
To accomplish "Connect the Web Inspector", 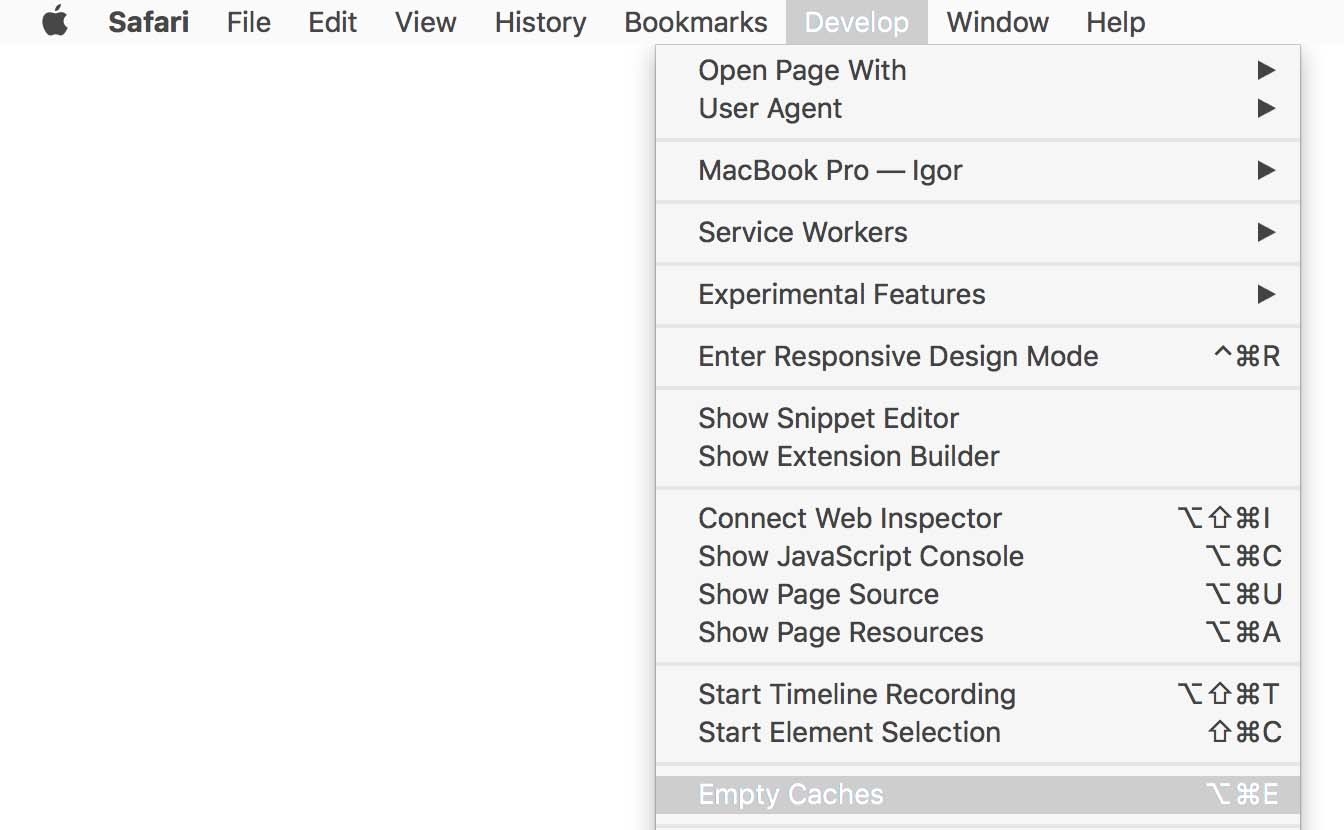I will pyautogui.click(x=850, y=518).
